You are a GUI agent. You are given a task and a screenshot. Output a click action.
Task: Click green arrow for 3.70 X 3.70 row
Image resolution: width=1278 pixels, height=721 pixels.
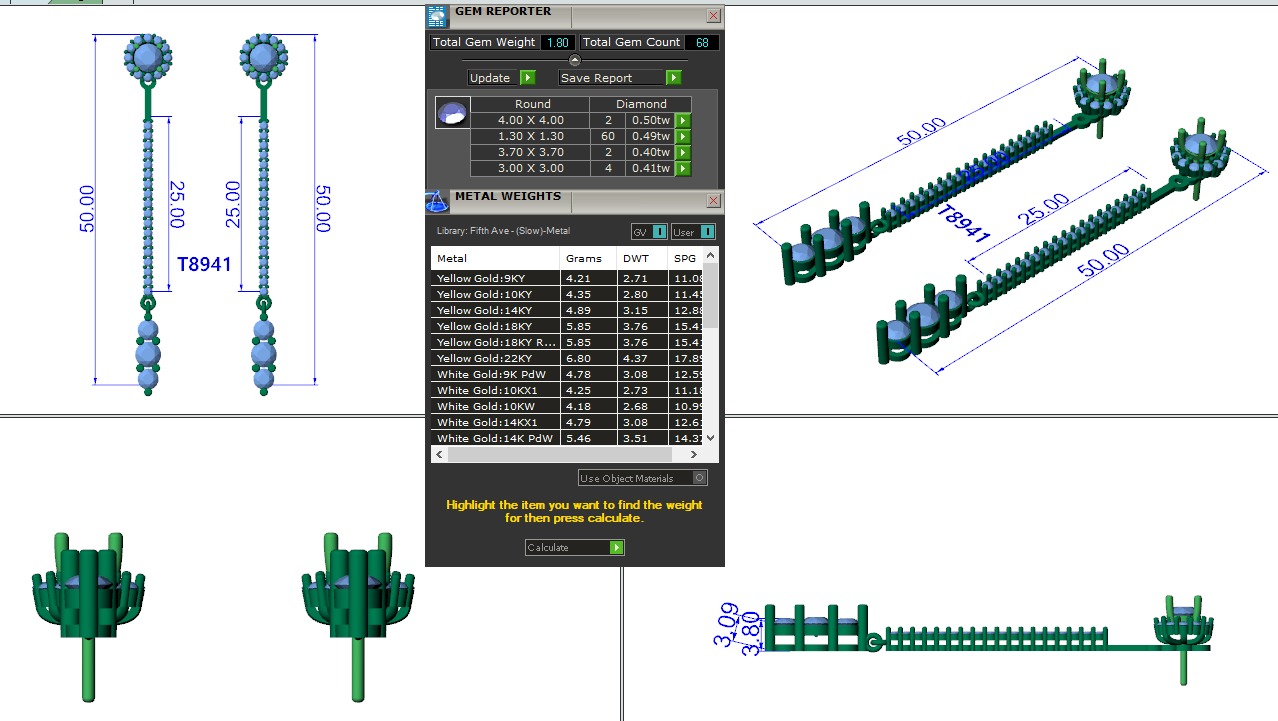[x=683, y=153]
